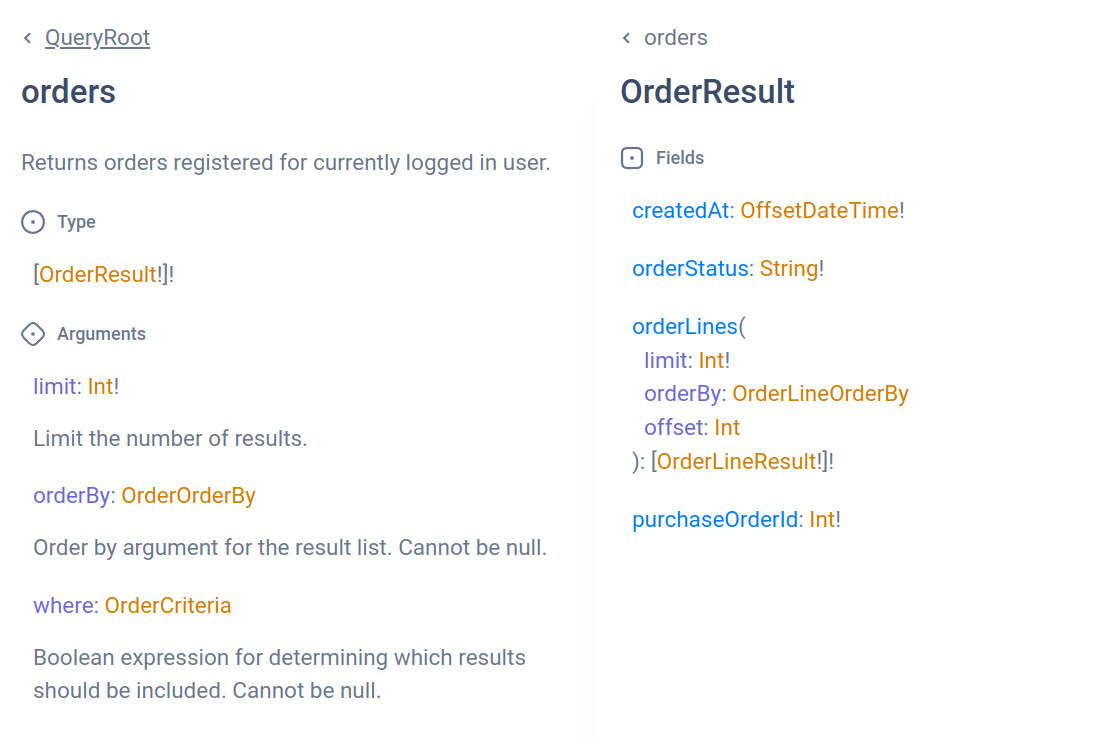Select the purchaseOrderId field
Viewport: 1119px width, 741px height.
pos(714,520)
